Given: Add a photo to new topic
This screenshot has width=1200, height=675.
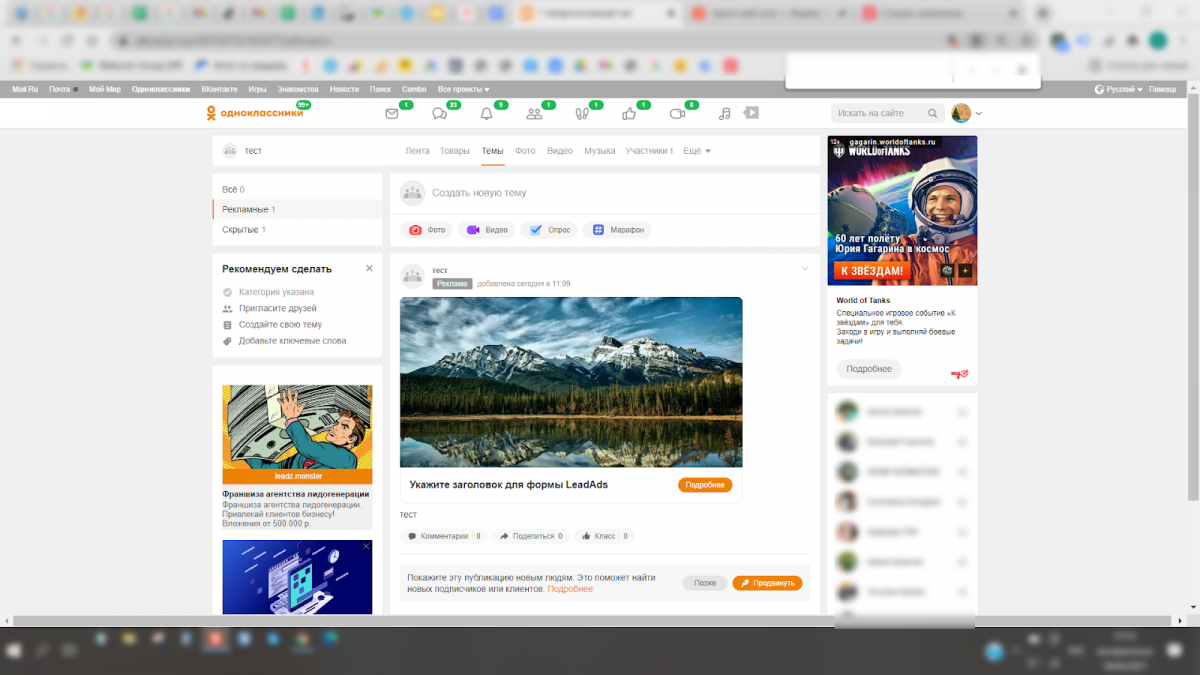Looking at the screenshot, I should [x=427, y=230].
